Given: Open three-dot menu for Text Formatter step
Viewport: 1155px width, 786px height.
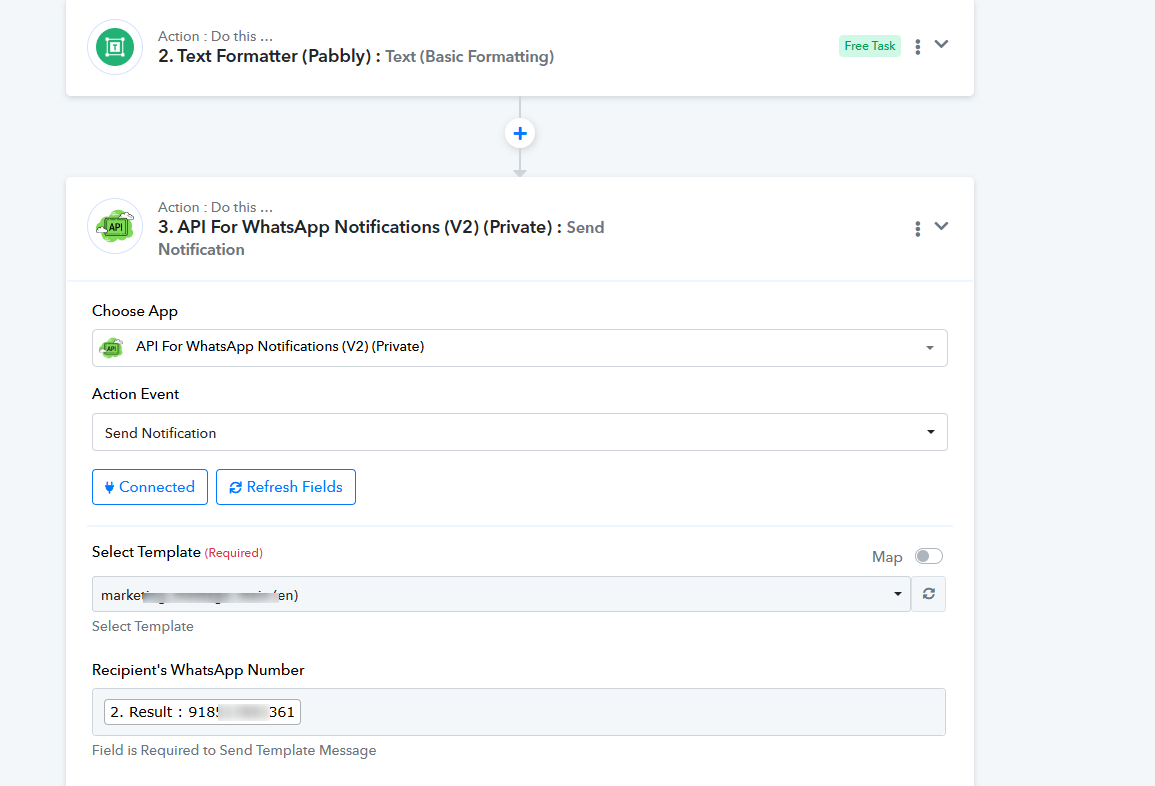Looking at the screenshot, I should (x=917, y=46).
